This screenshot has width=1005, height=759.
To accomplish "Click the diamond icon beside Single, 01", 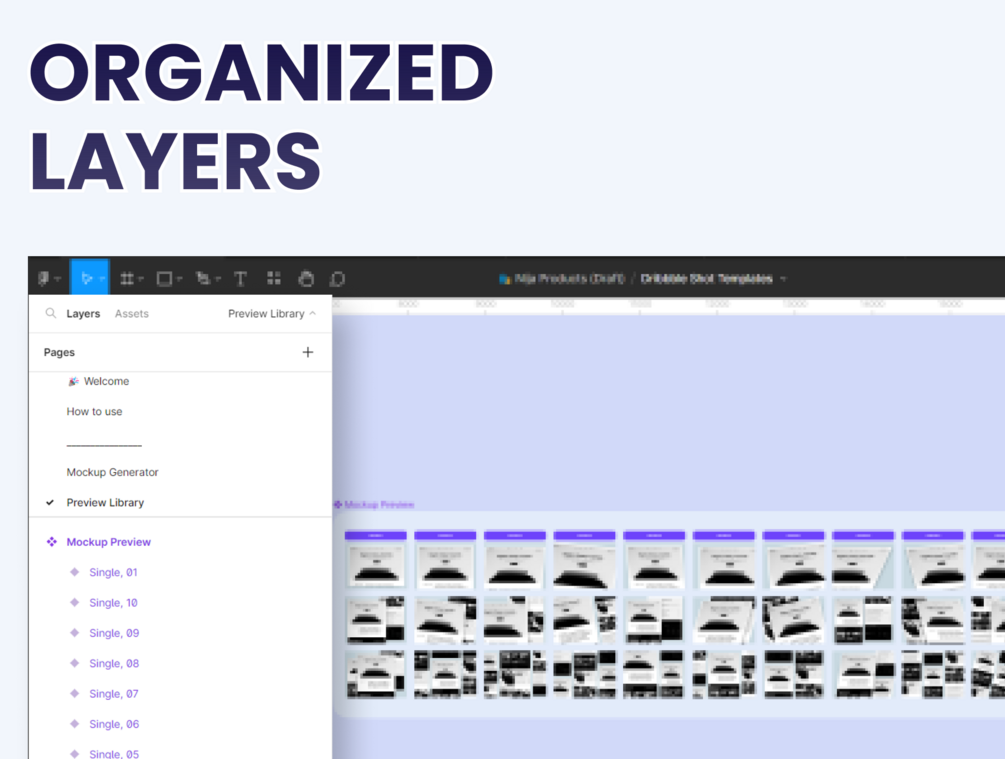I will (74, 572).
